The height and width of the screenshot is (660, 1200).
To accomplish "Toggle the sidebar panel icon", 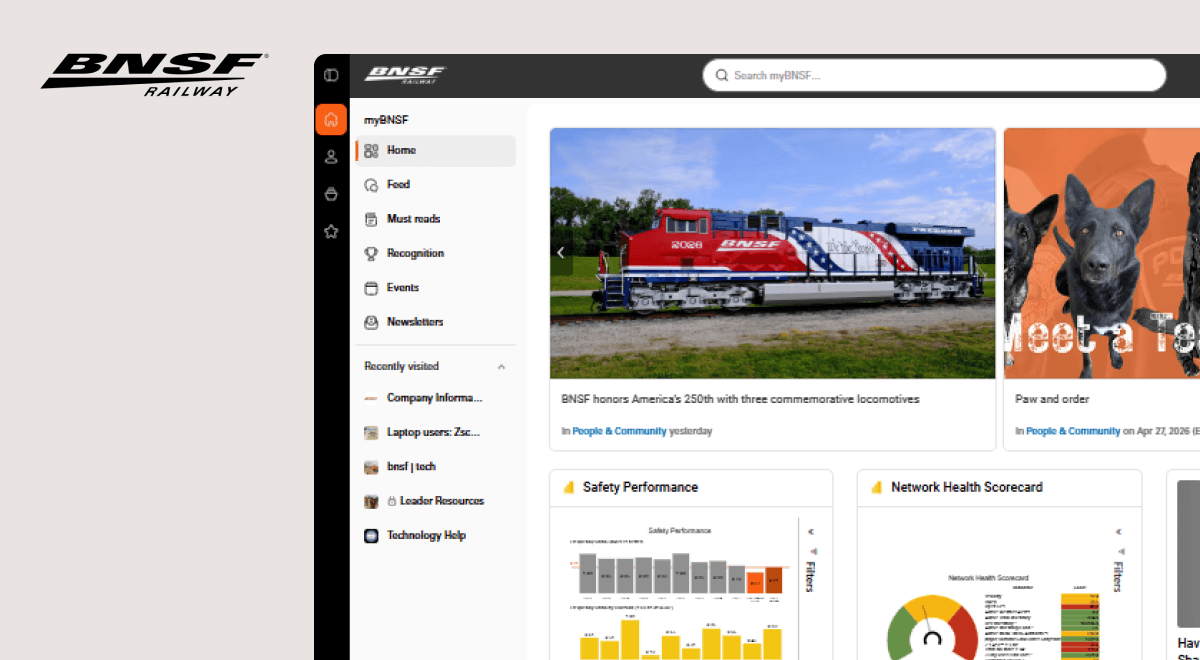I will [331, 75].
